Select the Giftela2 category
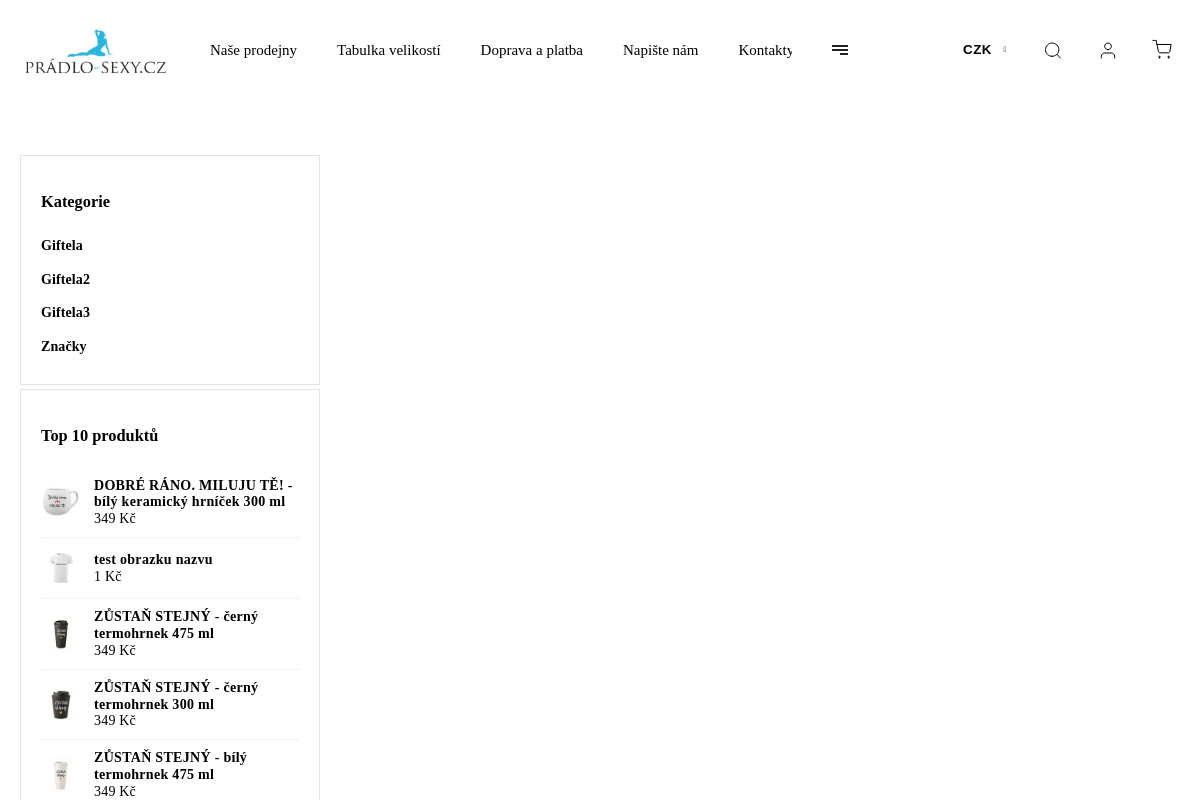 [65, 280]
